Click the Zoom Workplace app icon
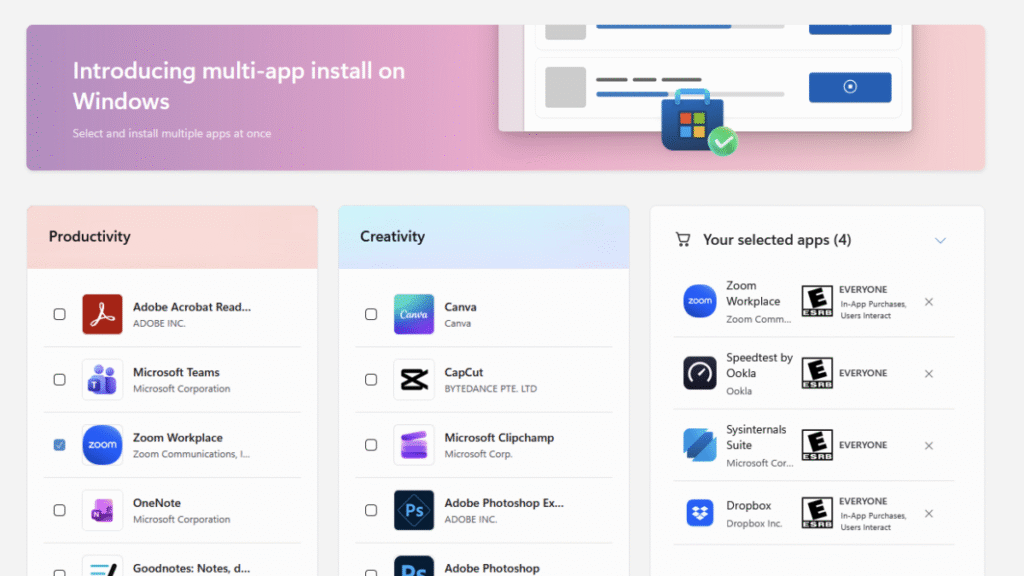This screenshot has height=576, width=1024. 101,444
